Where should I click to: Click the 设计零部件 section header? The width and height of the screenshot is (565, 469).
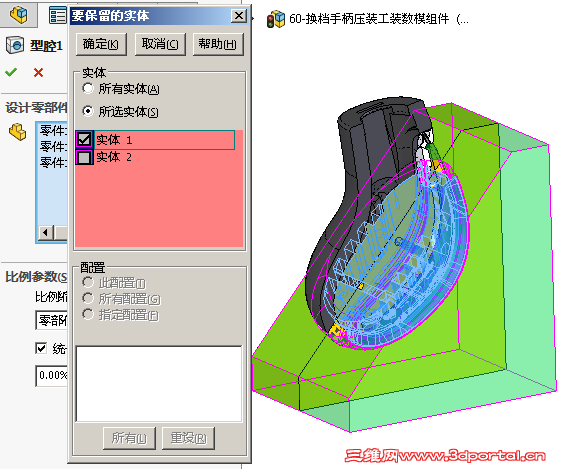point(36,108)
